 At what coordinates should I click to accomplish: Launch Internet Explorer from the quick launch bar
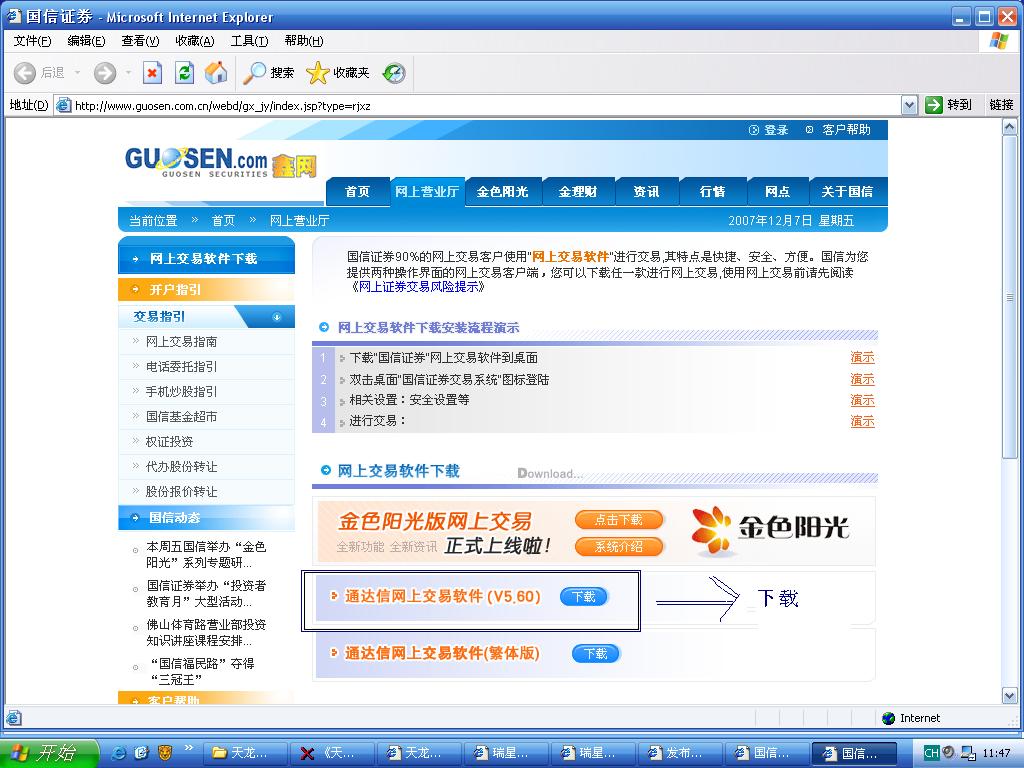(x=119, y=753)
